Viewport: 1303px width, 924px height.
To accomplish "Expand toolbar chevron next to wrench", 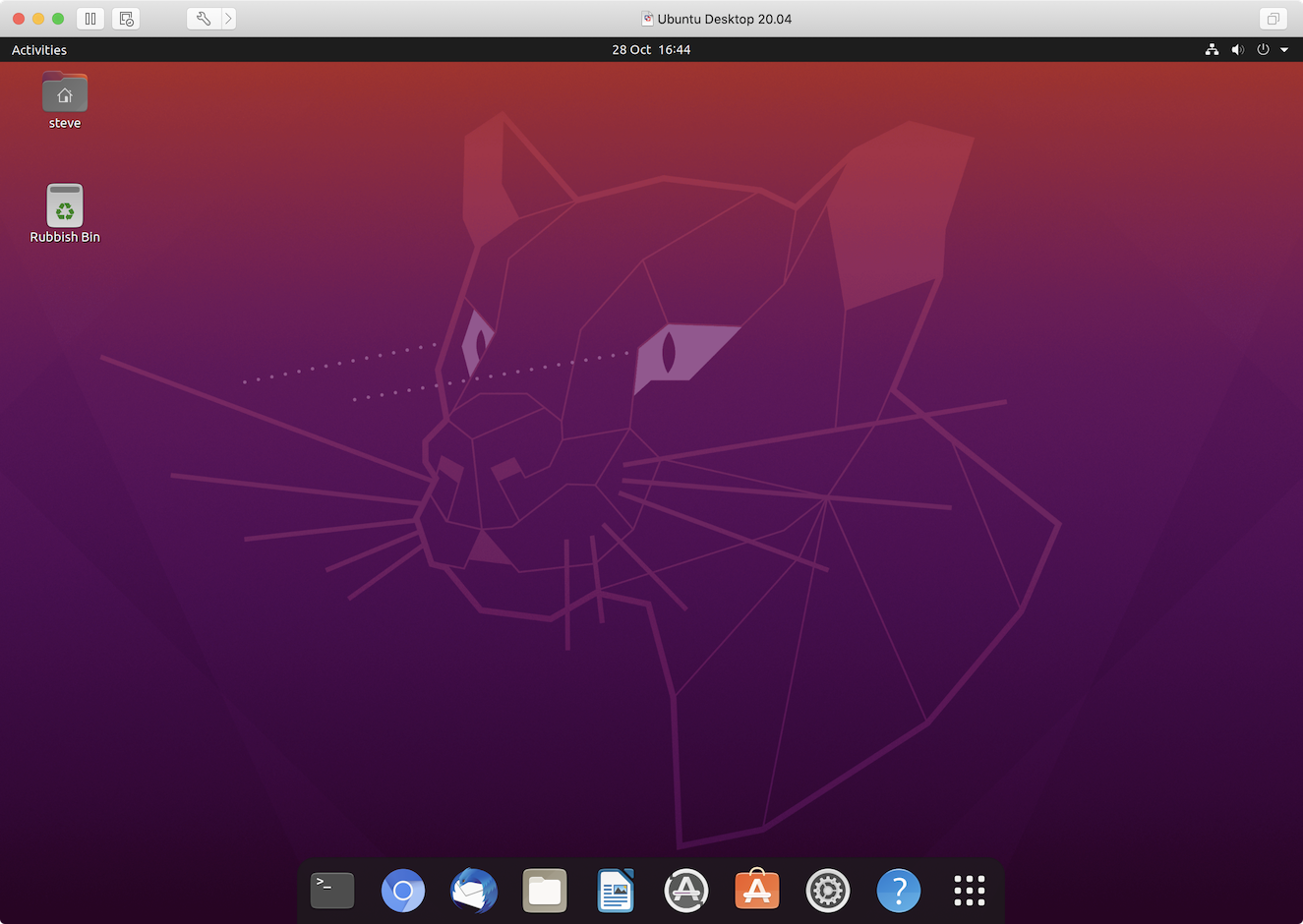I will click(x=228, y=19).
